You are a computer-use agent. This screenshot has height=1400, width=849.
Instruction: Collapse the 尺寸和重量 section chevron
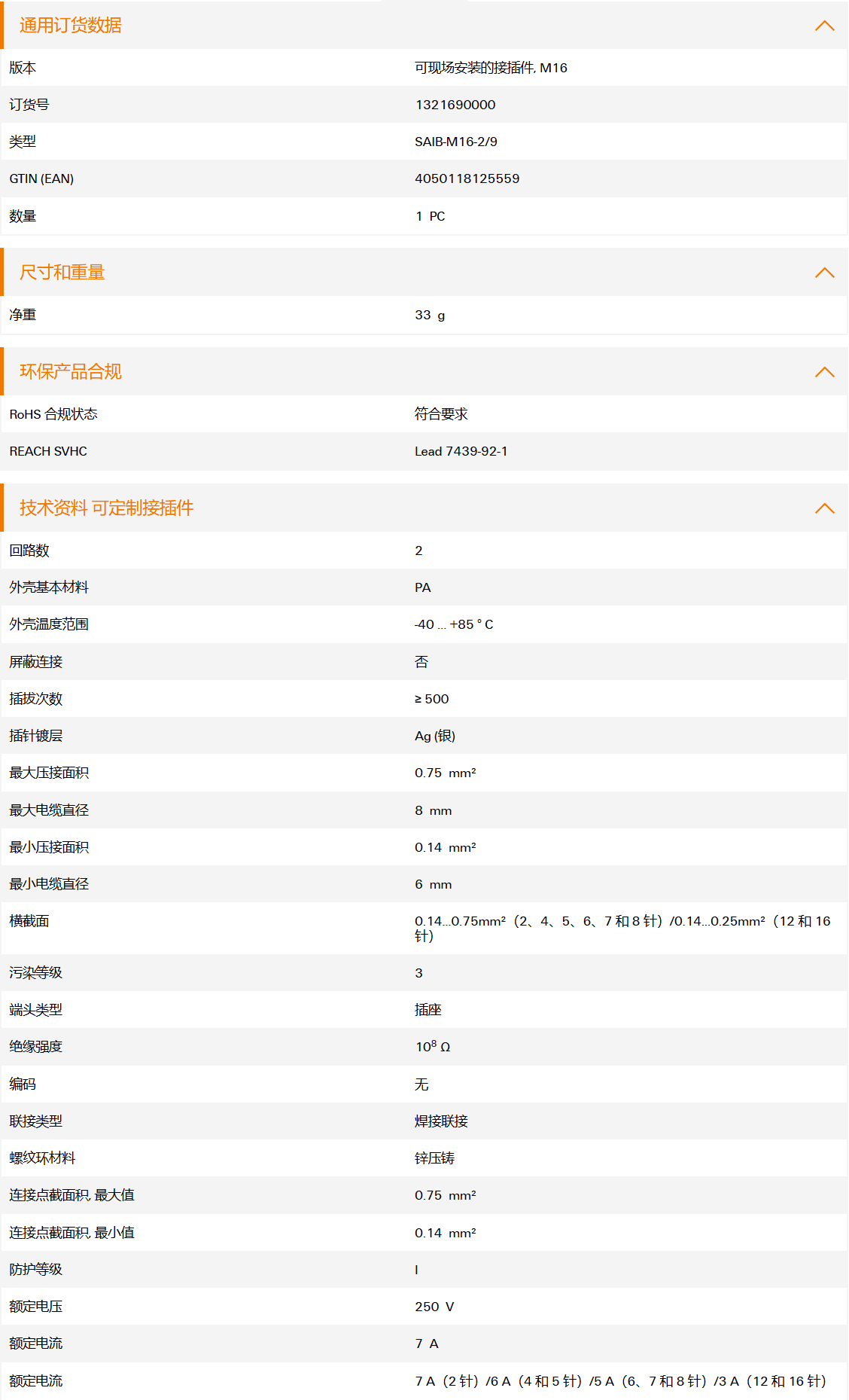point(824,273)
